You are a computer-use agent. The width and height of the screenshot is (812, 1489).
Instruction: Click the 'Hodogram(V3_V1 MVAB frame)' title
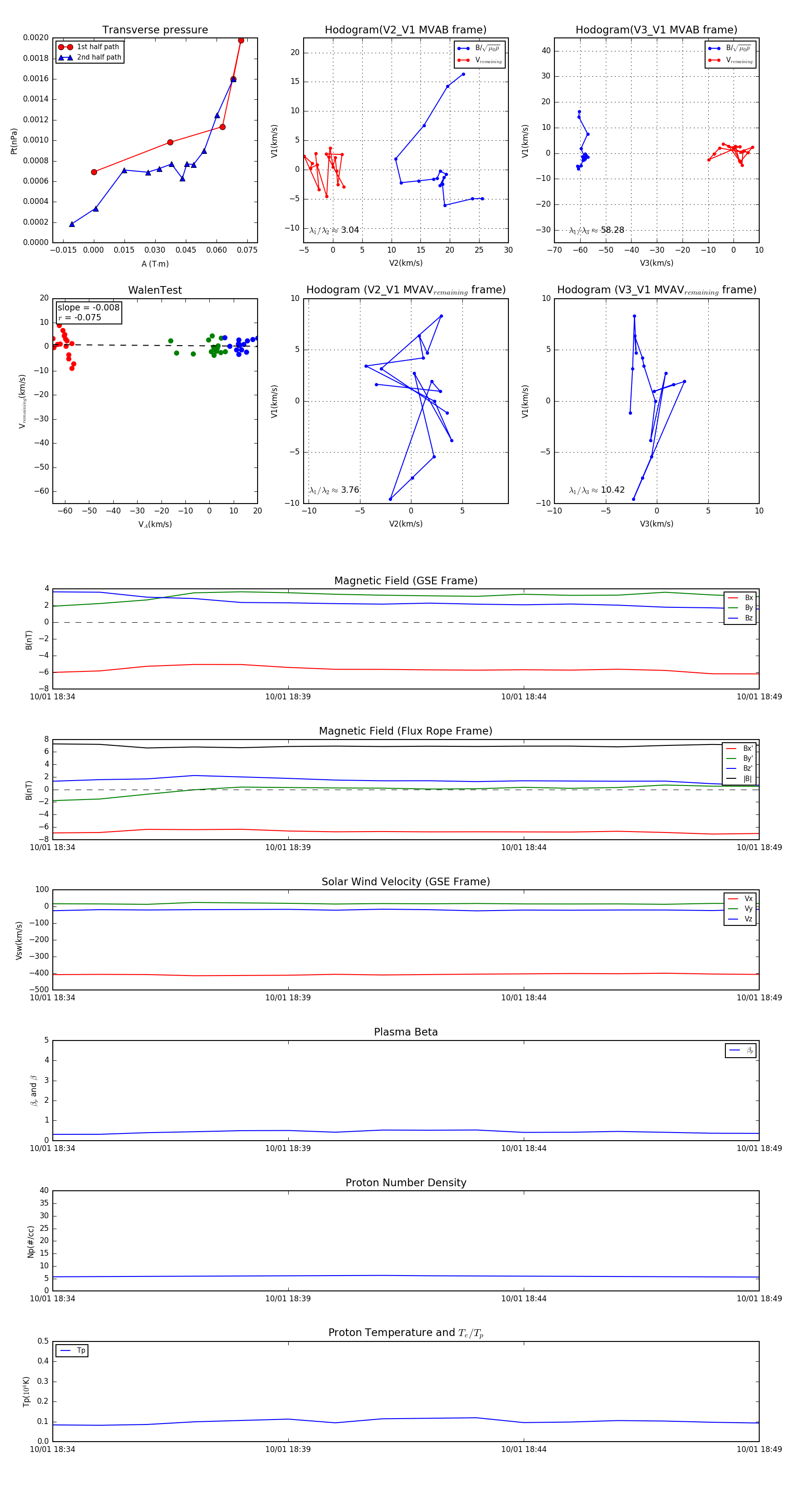(656, 30)
